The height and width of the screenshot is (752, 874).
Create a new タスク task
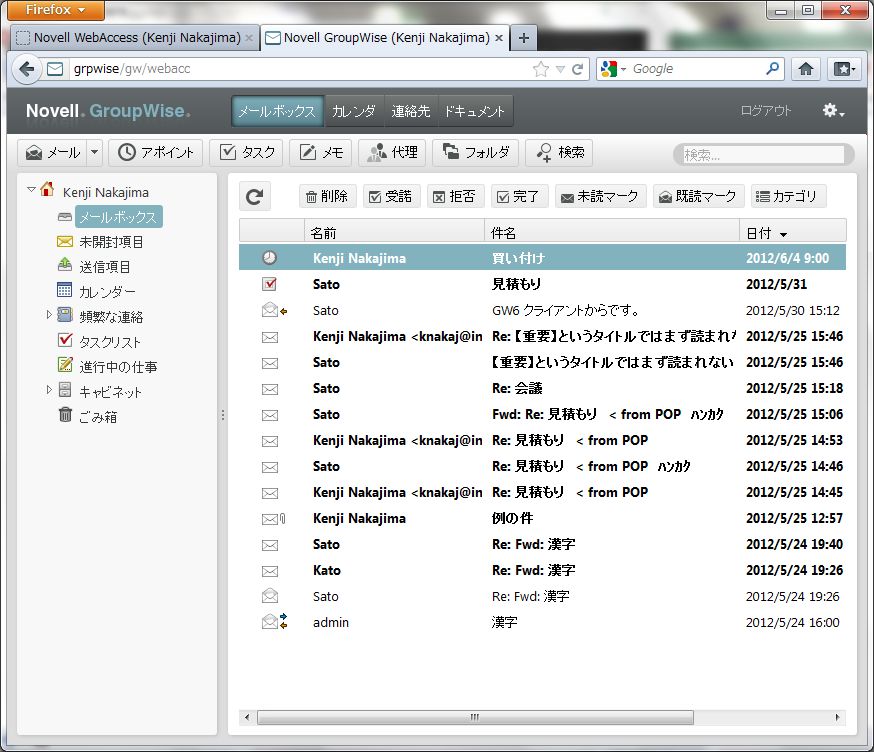click(247, 152)
